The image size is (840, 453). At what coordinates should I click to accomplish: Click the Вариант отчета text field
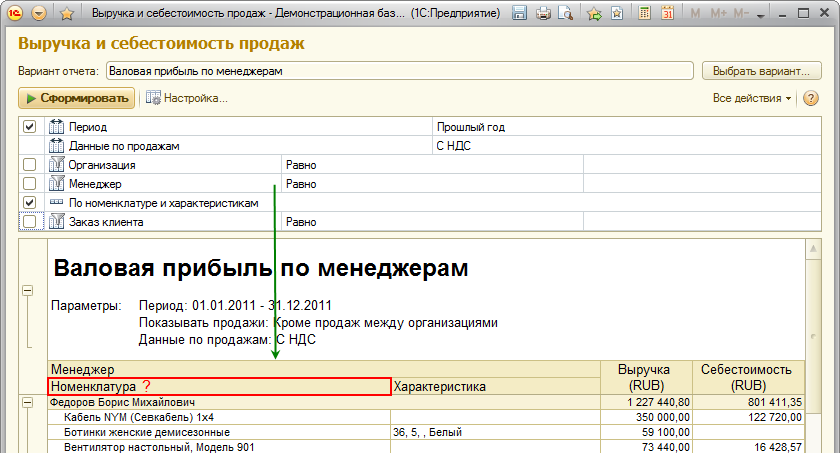tap(398, 72)
